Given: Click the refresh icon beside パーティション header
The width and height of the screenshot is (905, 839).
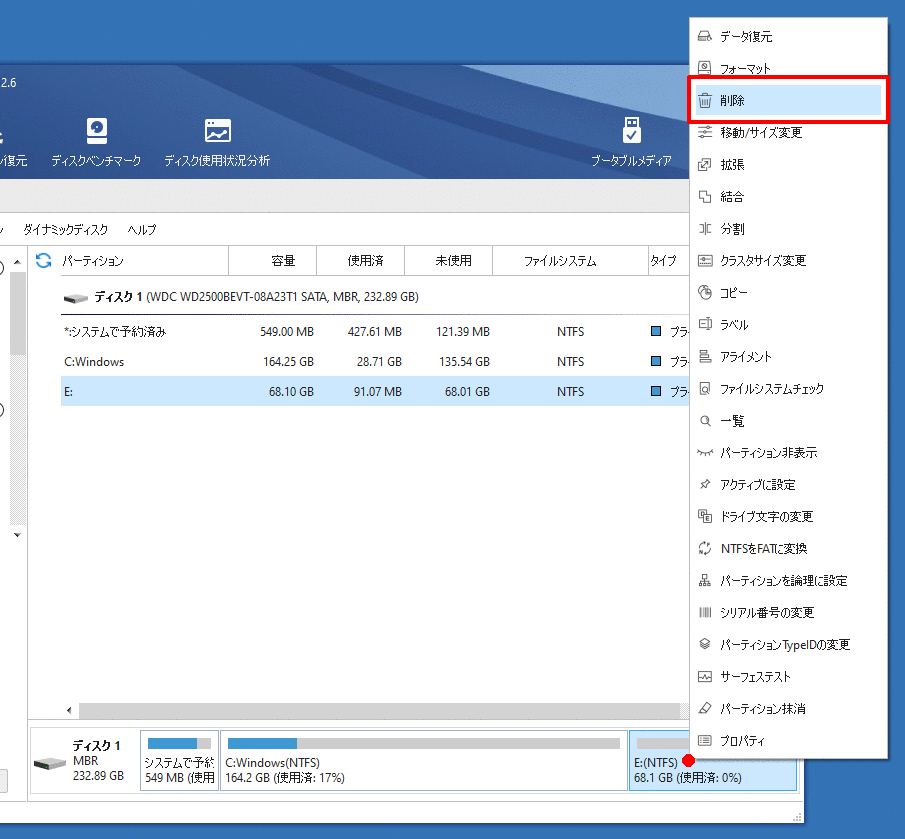Looking at the screenshot, I should [x=43, y=261].
